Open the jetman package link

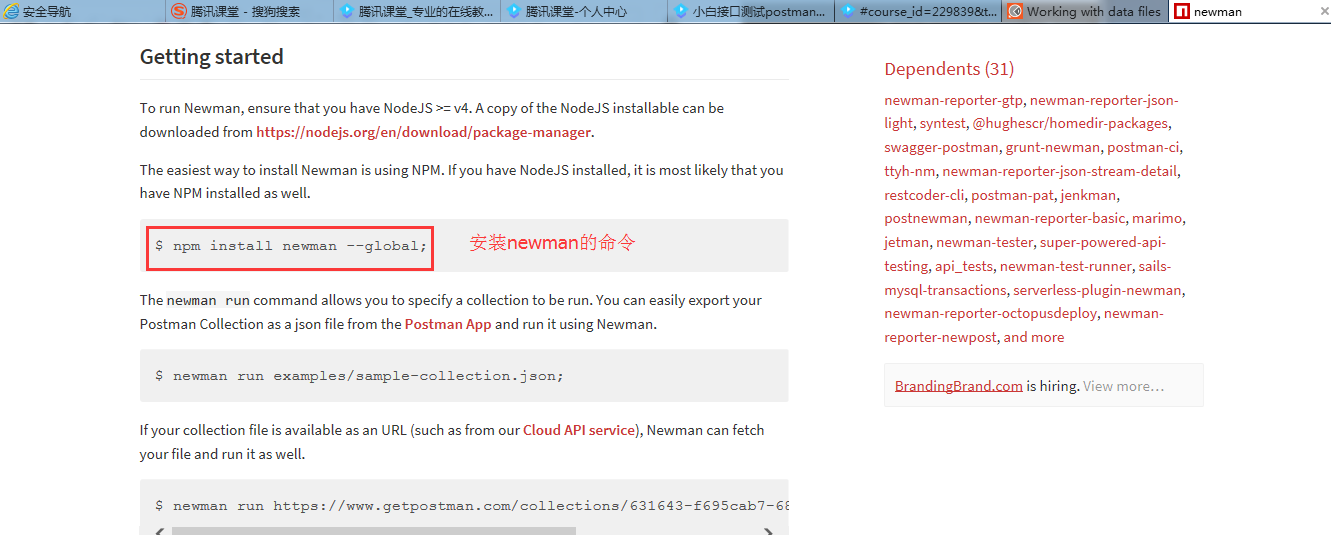[x=906, y=242]
